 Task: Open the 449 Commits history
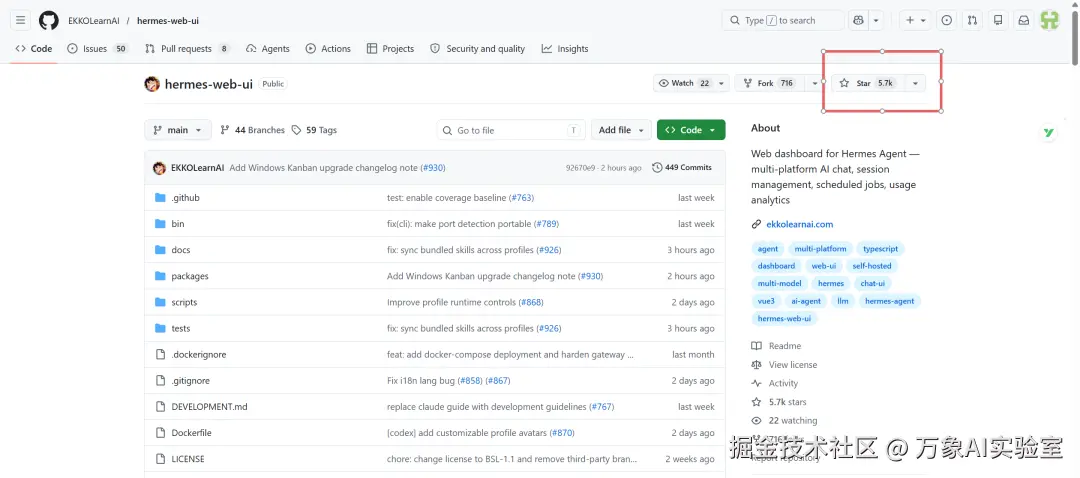682,167
